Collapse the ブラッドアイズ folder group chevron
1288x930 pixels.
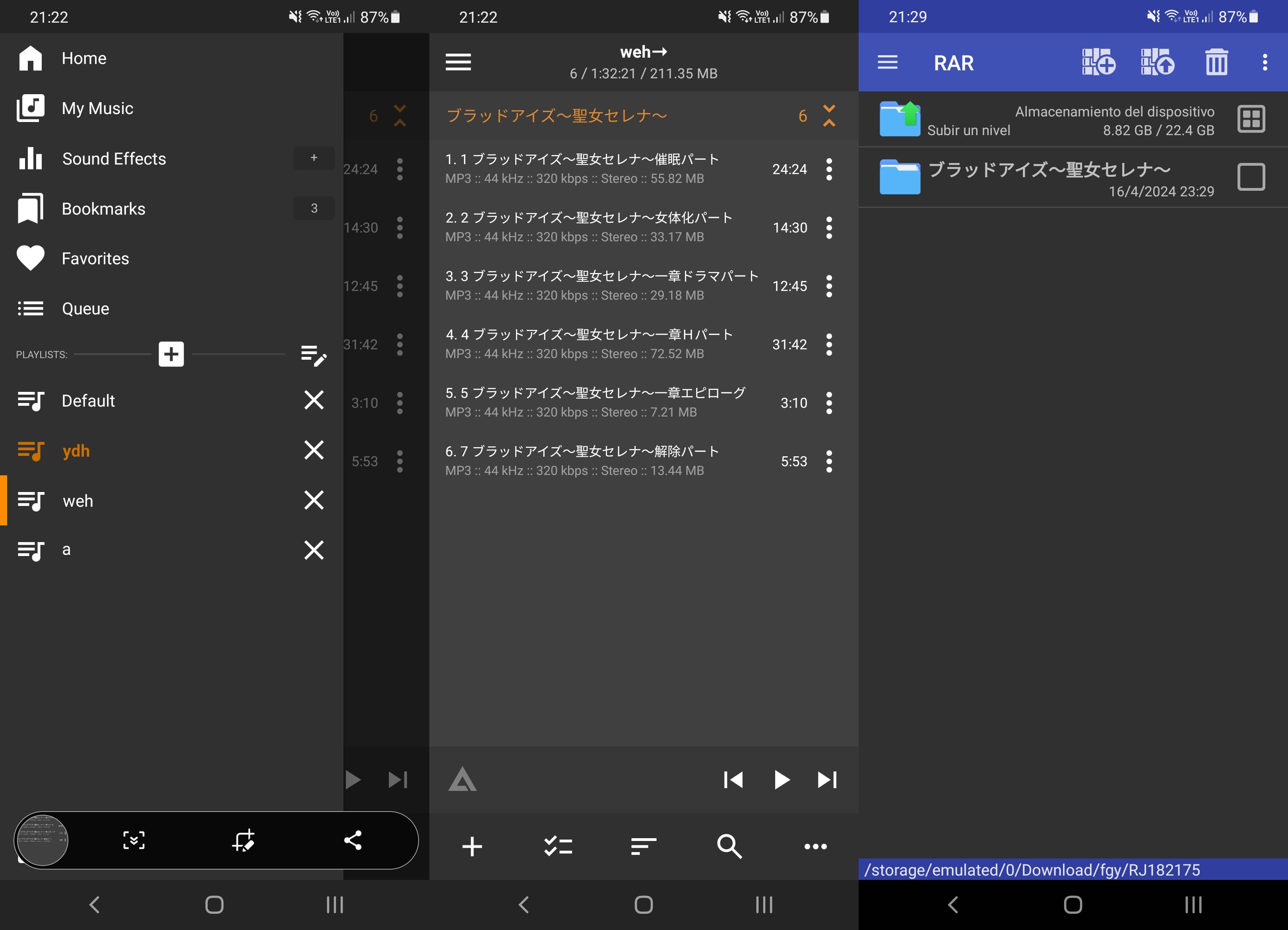click(829, 115)
